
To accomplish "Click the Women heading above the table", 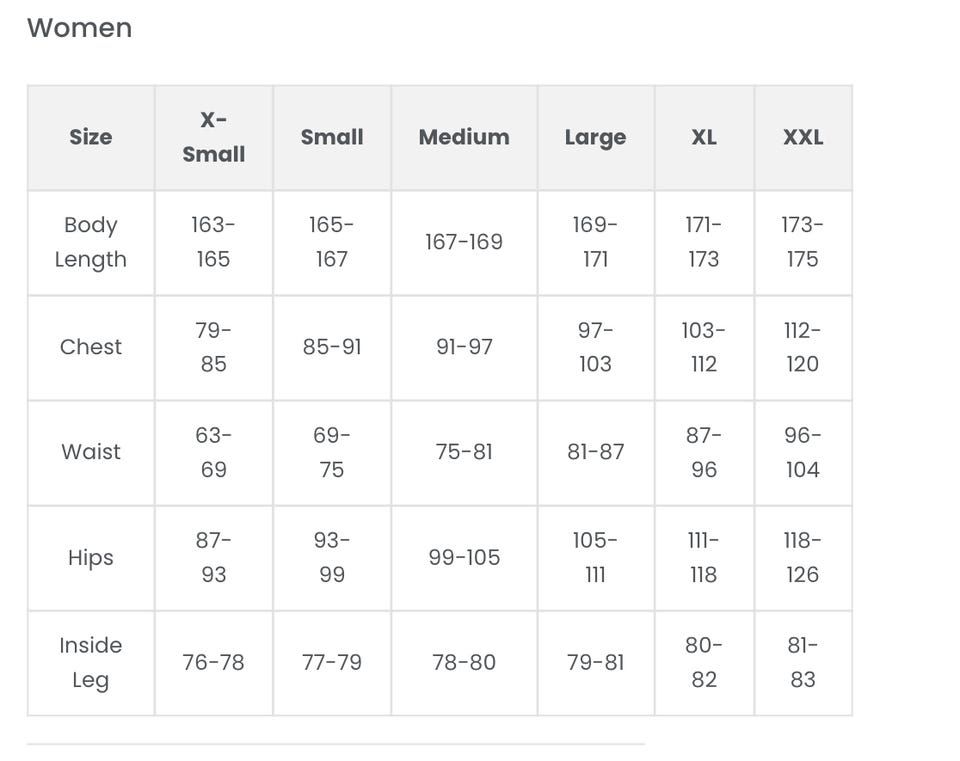I will pos(79,28).
